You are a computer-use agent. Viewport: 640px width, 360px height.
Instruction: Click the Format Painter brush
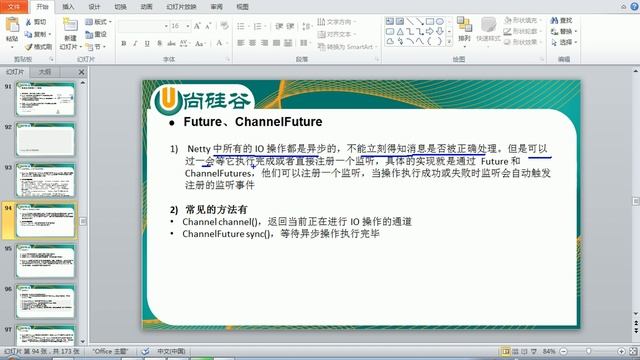[x=29, y=47]
